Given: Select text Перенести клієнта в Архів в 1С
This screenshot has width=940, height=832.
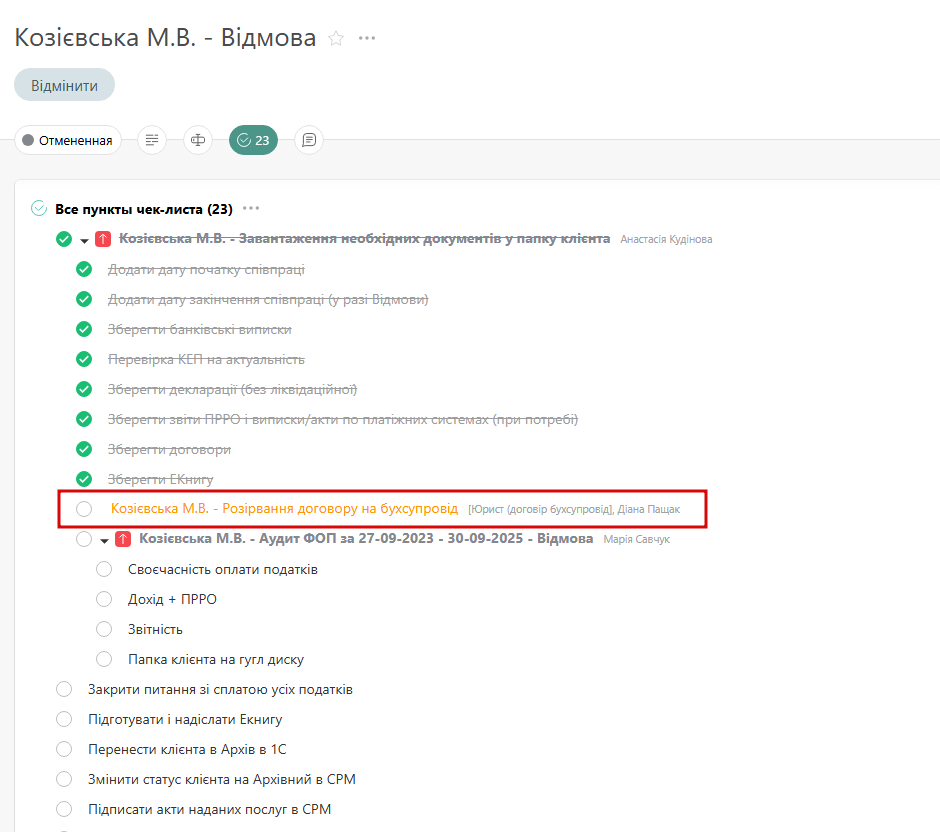Looking at the screenshot, I should click(x=187, y=749).
